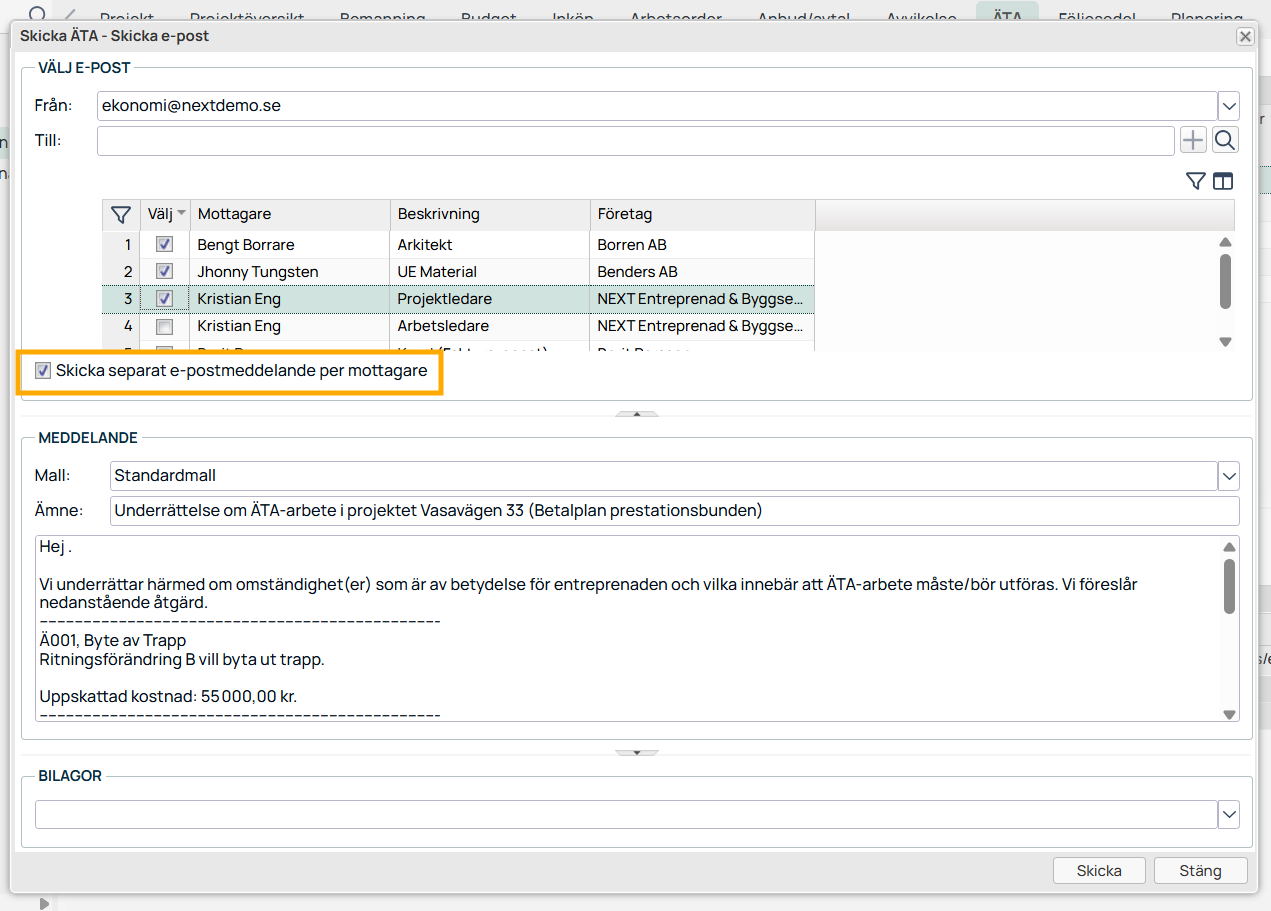
Task: Check Kristian Eng Arbetsledare checkbox
Action: click(165, 326)
